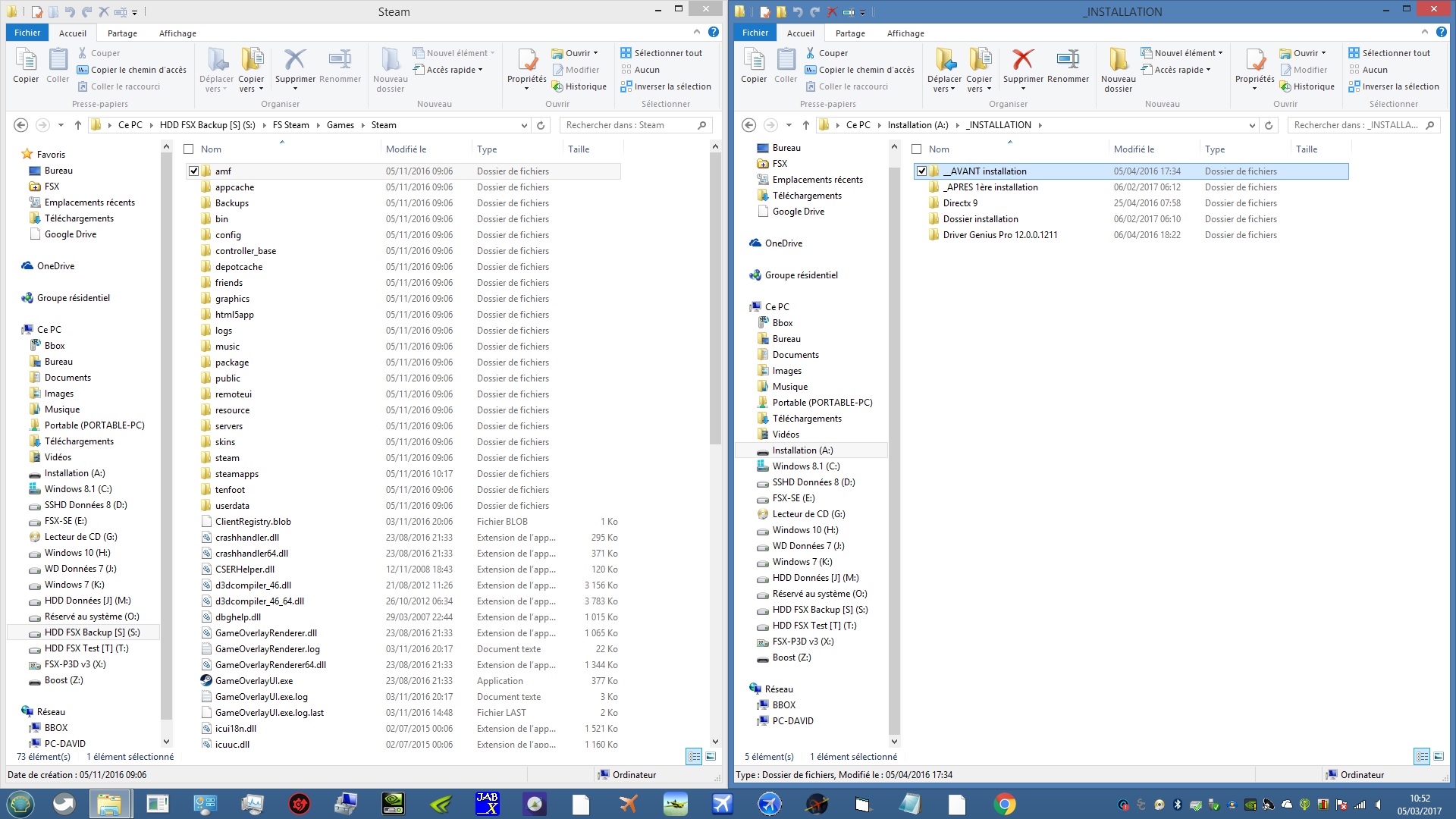Image resolution: width=1456 pixels, height=819 pixels.
Task: Collapse ribbon chevron in _INSTALLATION window
Action: pyautogui.click(x=1424, y=32)
